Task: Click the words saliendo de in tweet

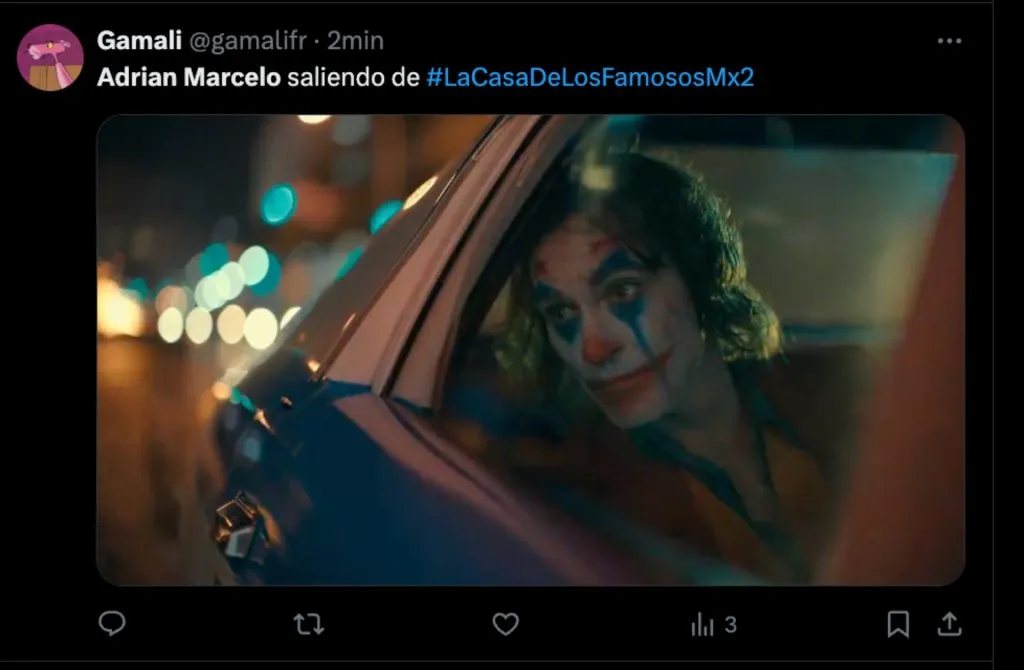Action: (353, 77)
